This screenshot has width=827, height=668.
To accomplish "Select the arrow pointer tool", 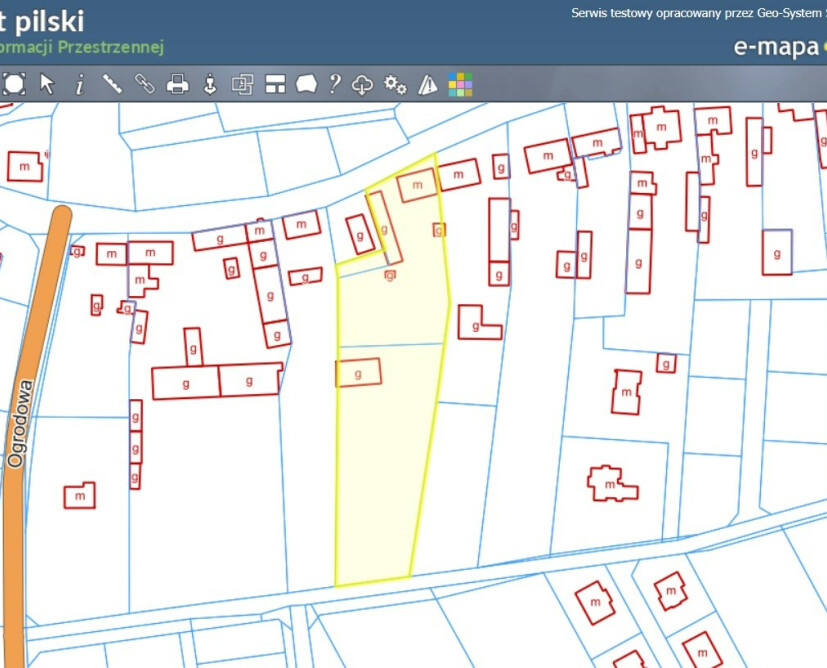I will 47,84.
